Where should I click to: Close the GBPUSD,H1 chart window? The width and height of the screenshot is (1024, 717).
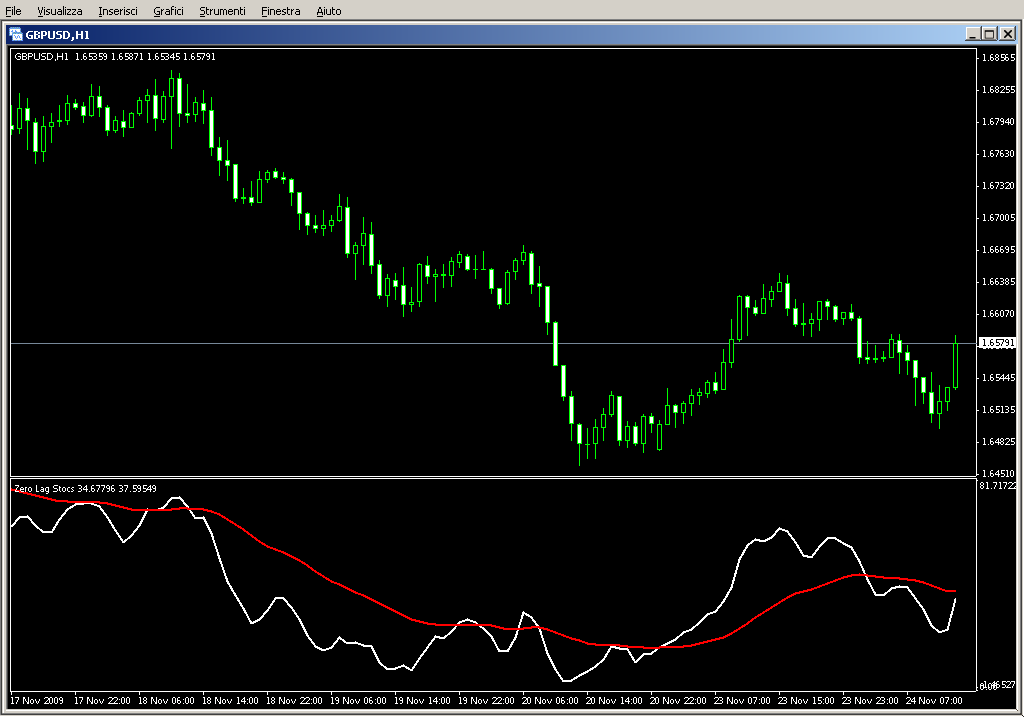[x=1008, y=34]
